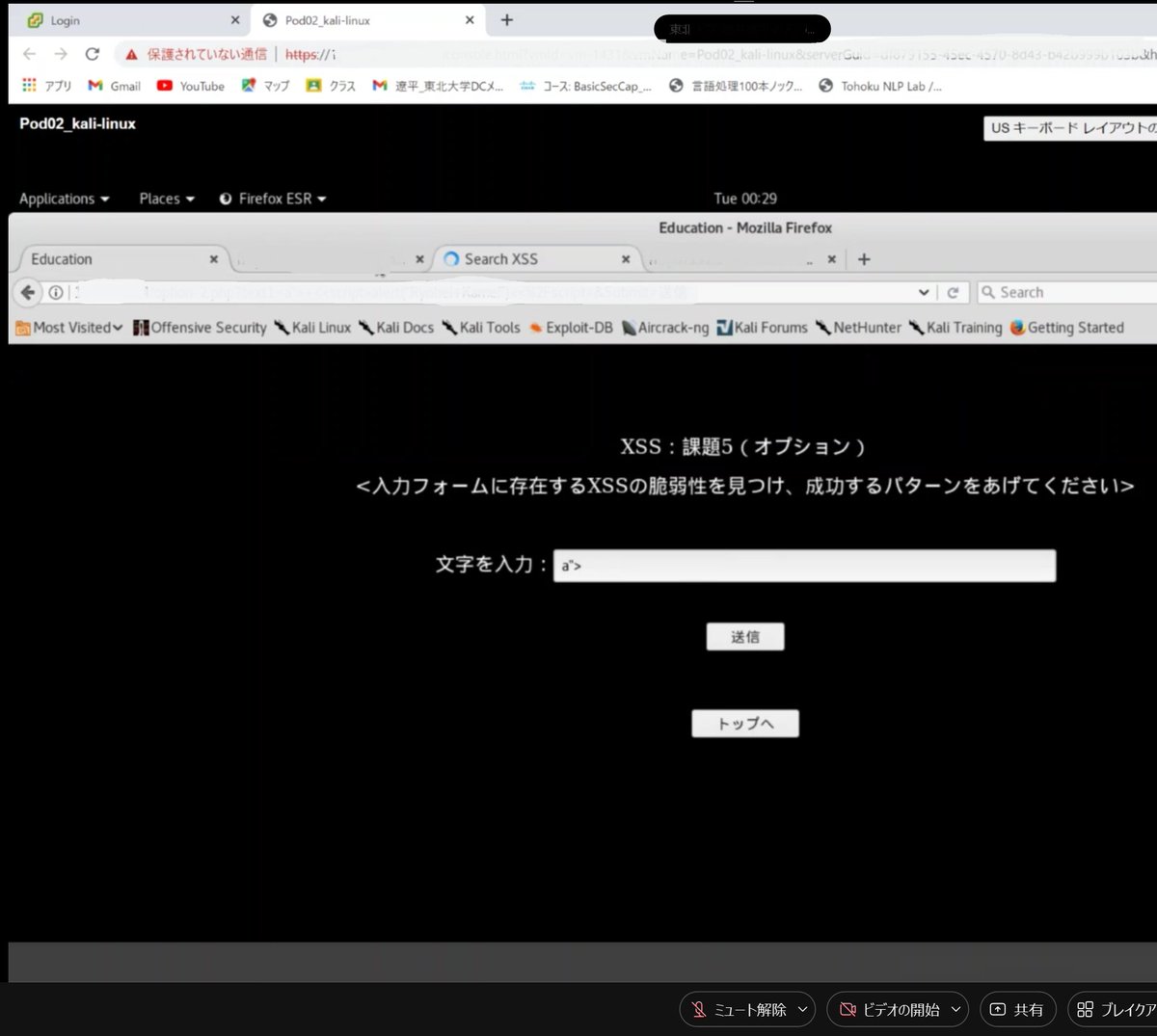Click the Firefox back arrow button
The width and height of the screenshot is (1157, 1036).
pos(28,293)
